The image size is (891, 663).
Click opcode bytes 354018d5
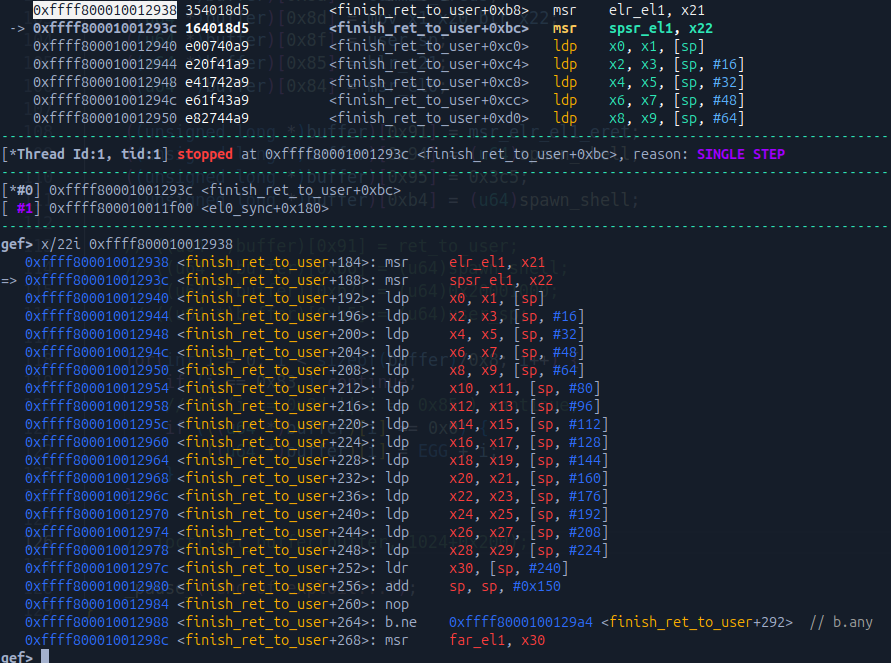pos(217,10)
